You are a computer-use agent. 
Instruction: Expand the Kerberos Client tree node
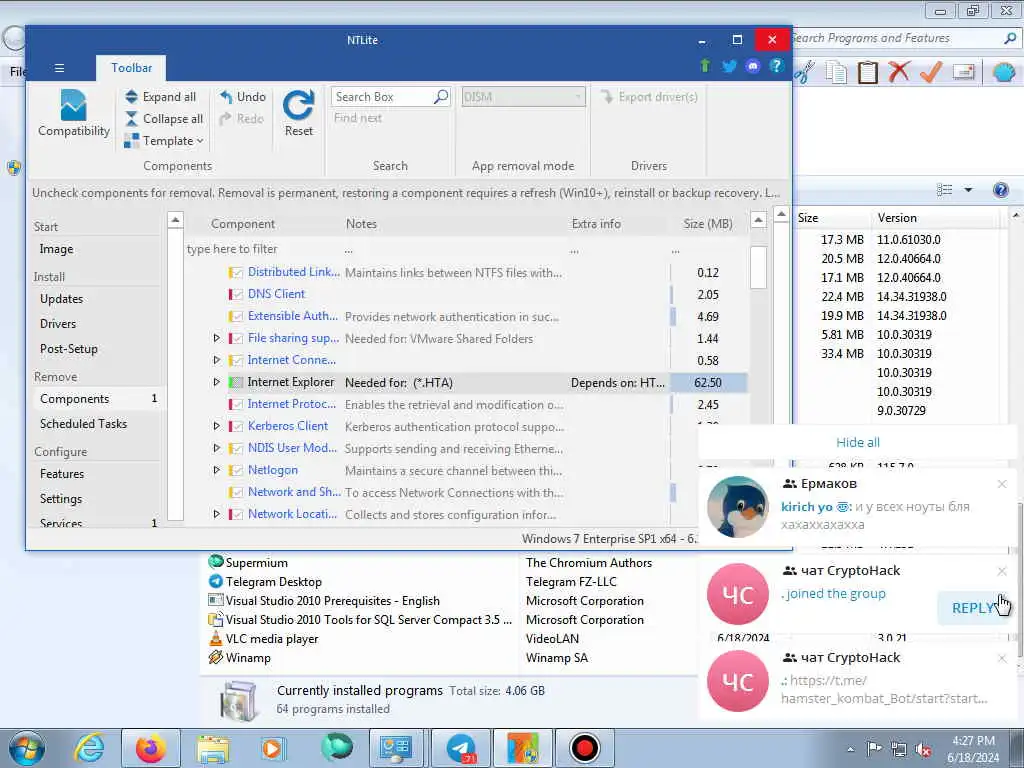tap(216, 426)
